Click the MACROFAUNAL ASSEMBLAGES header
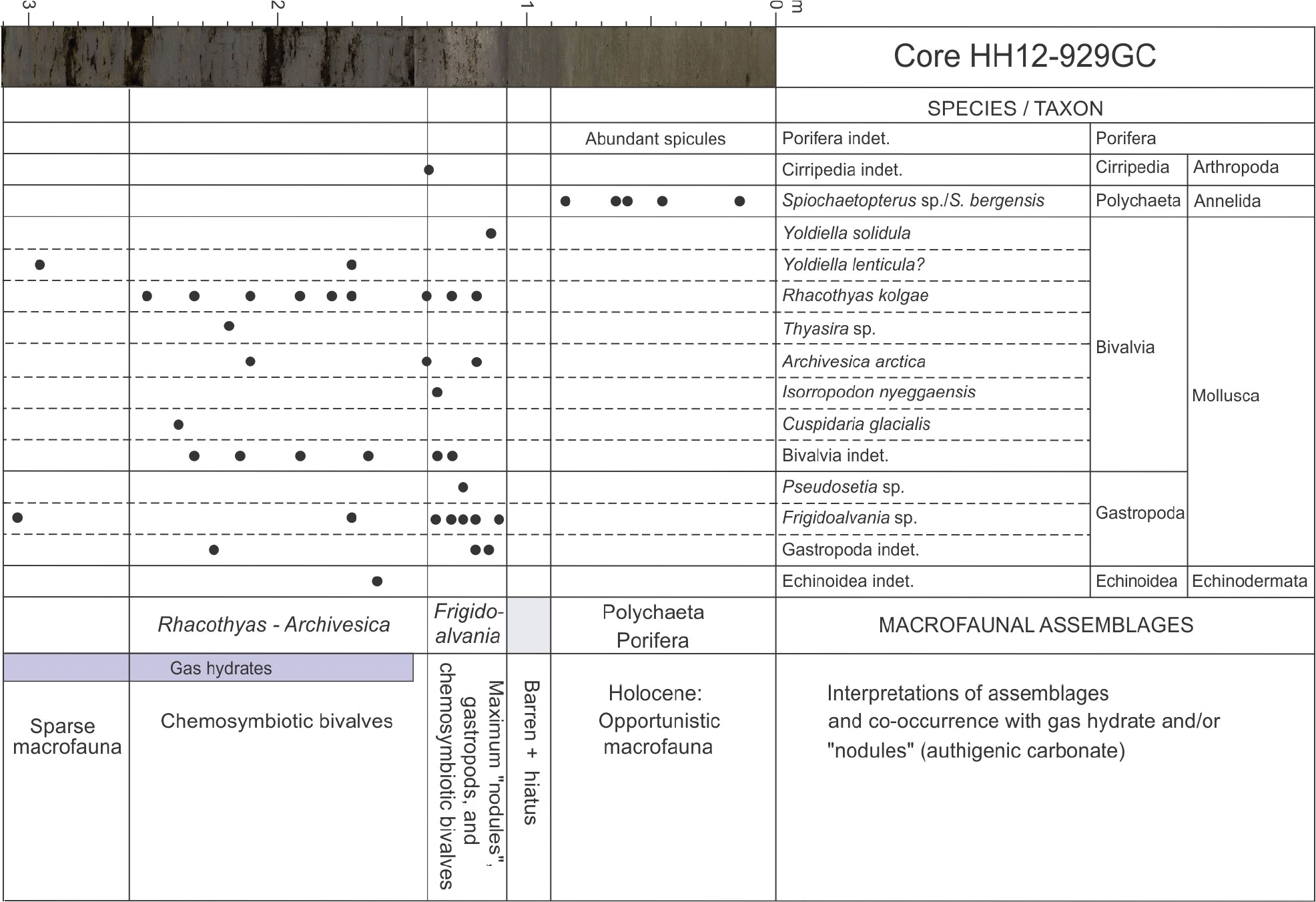The height and width of the screenshot is (902, 1316). (1035, 625)
